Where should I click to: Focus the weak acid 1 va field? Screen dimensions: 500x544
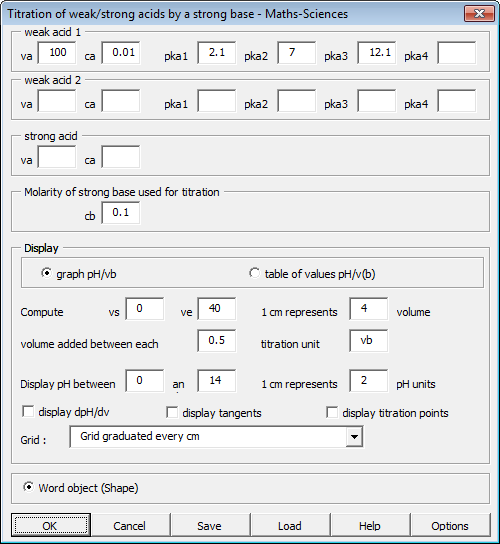[x=57, y=53]
